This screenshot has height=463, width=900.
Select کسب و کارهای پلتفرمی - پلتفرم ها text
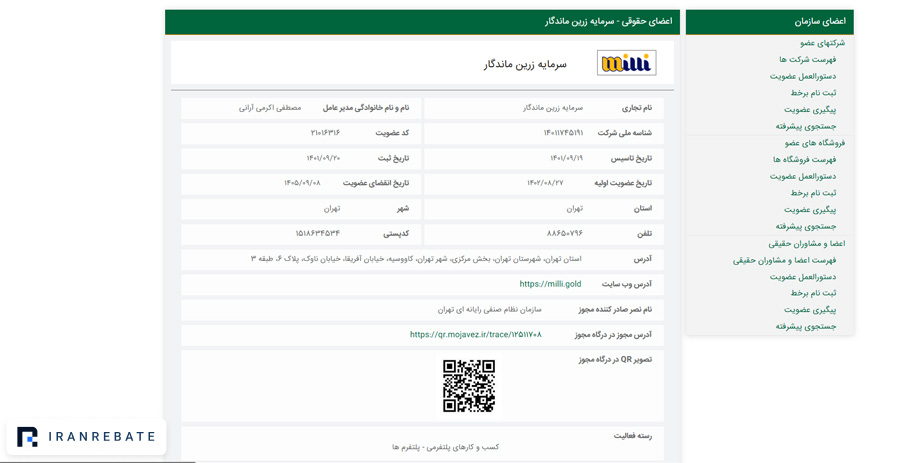[x=446, y=447]
